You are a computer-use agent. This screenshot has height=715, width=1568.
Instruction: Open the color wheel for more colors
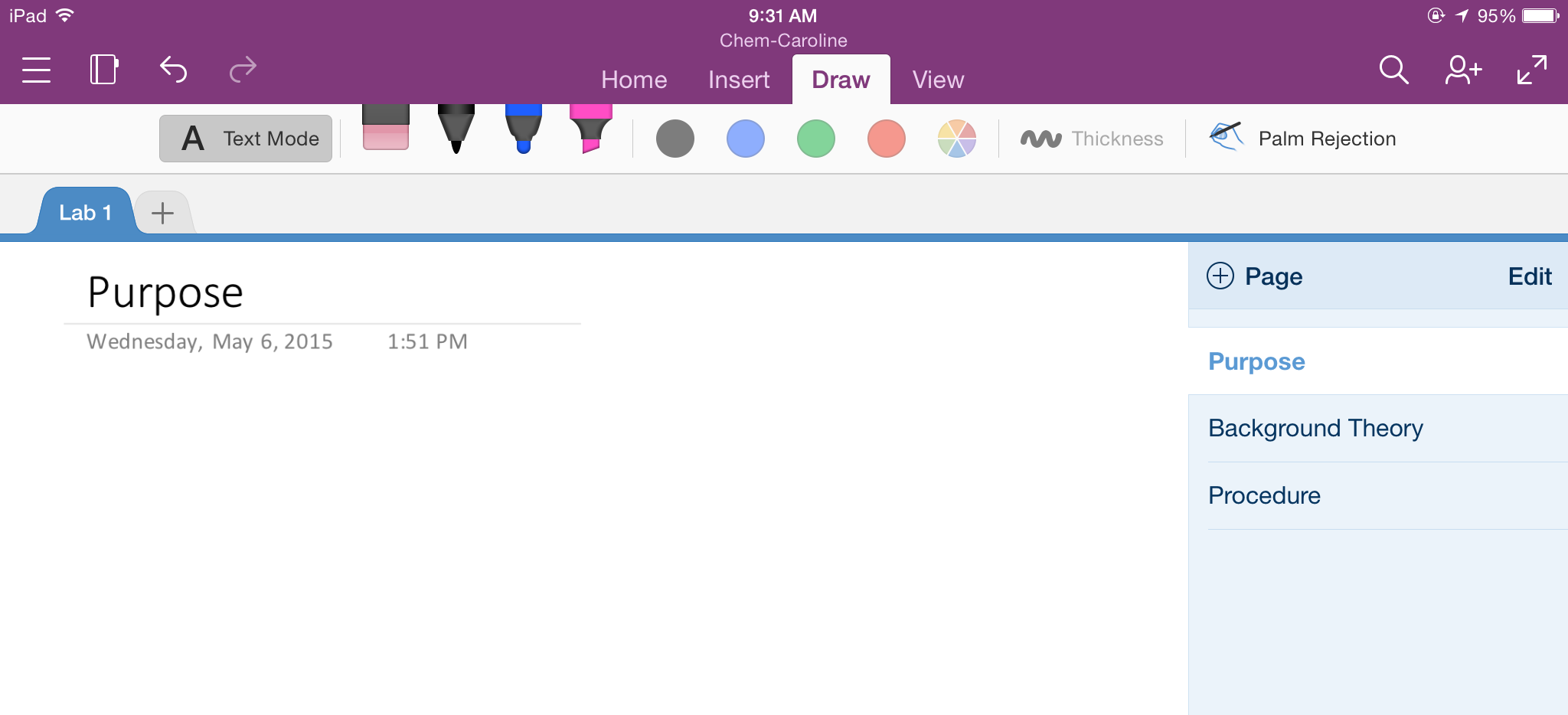956,139
